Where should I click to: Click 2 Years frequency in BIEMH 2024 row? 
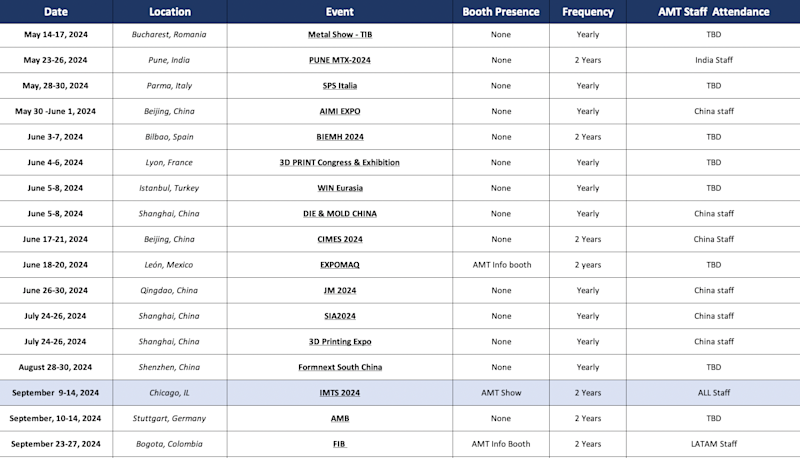[588, 137]
